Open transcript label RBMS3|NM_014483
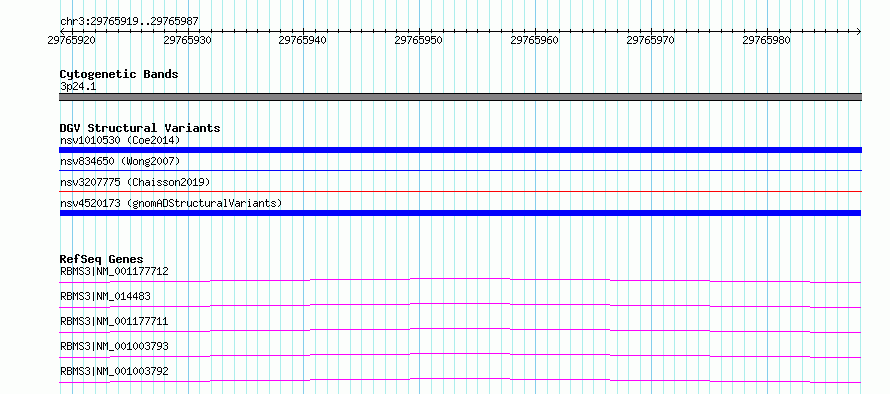890x394 pixels. (x=105, y=296)
